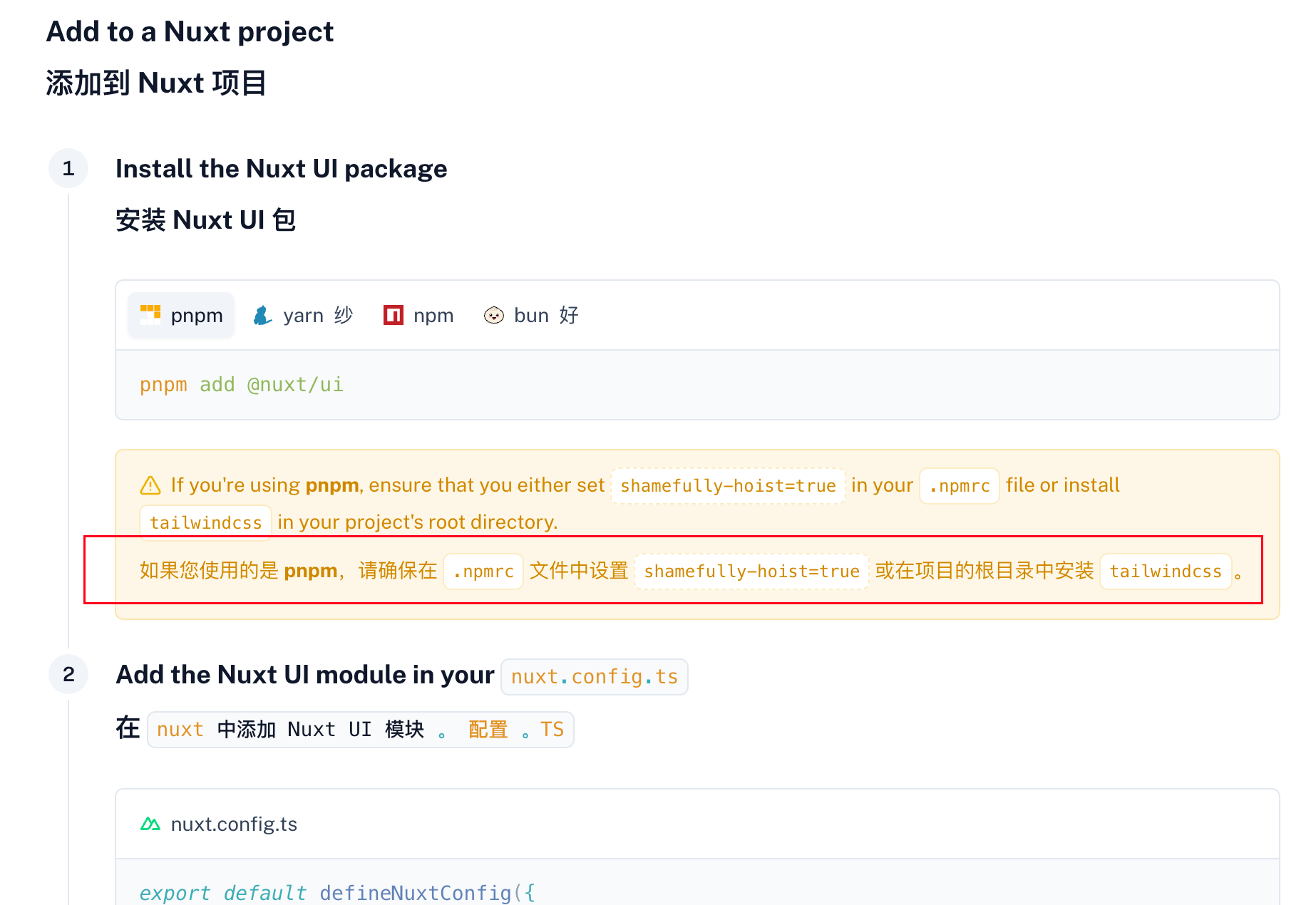The width and height of the screenshot is (1316, 905).
Task: Select the pnpm tab
Action: click(x=181, y=315)
